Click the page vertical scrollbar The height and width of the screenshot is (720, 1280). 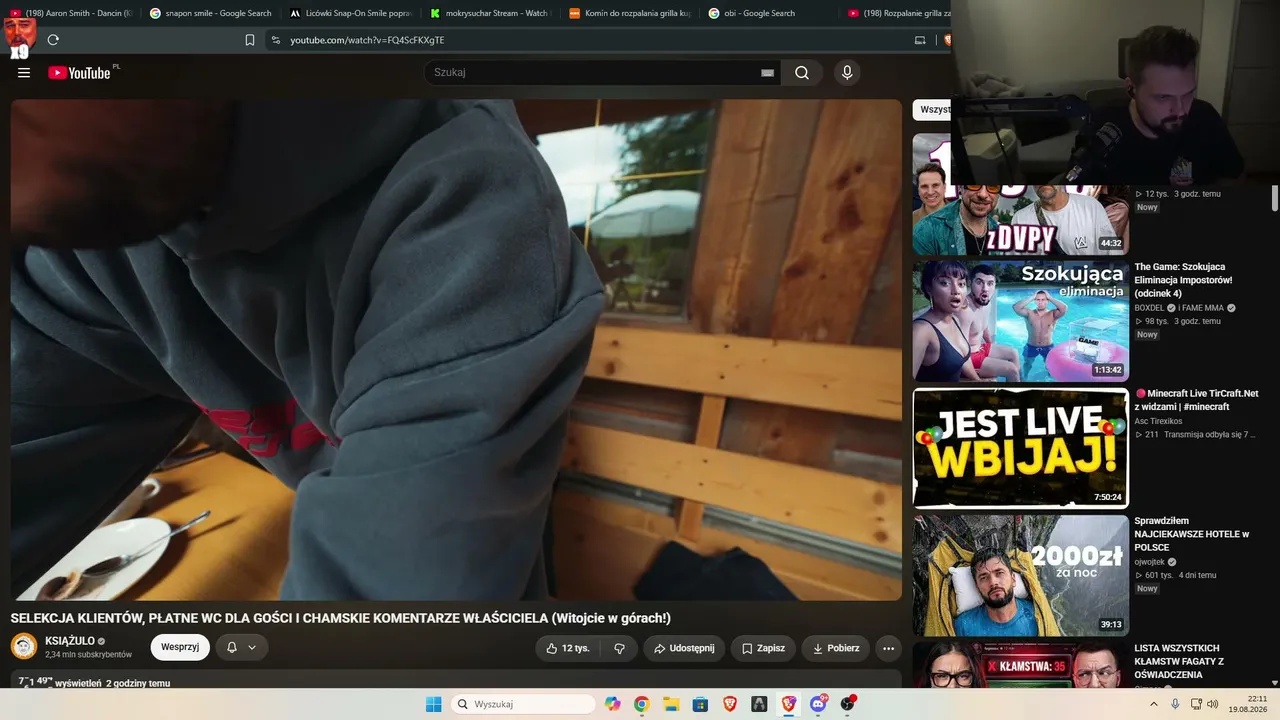coord(1275,197)
